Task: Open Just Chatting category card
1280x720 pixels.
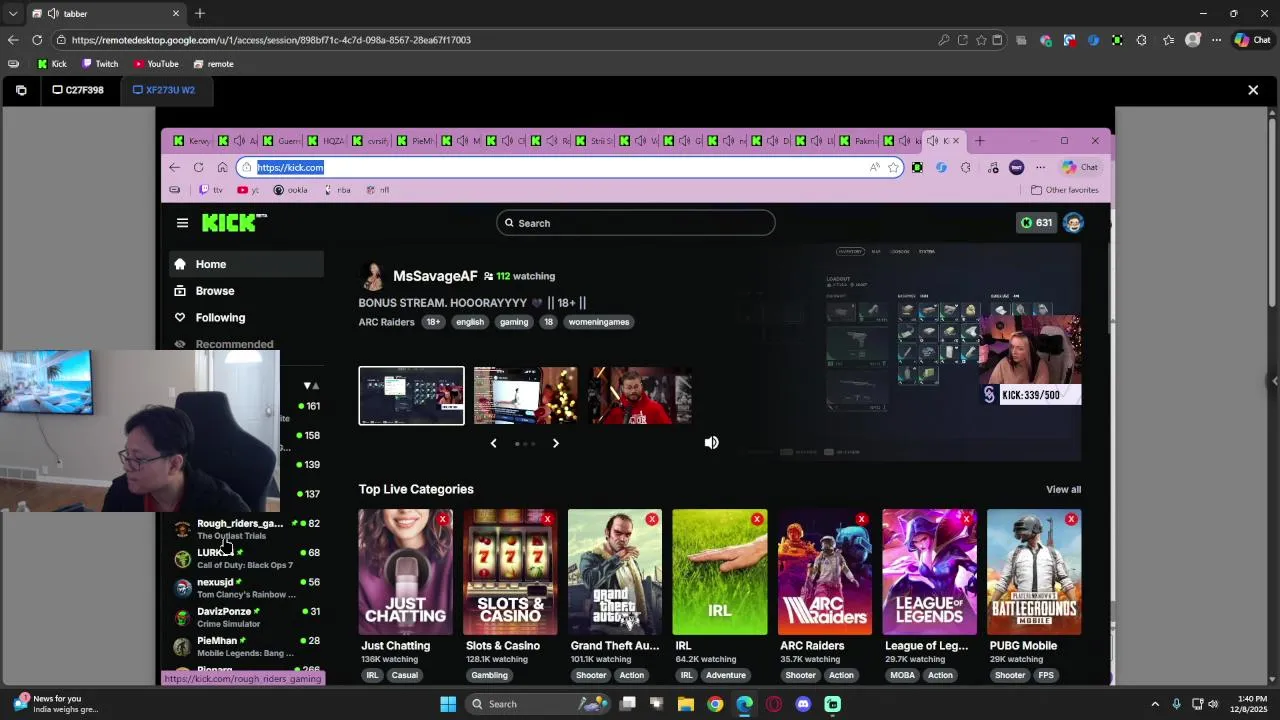Action: pos(405,572)
